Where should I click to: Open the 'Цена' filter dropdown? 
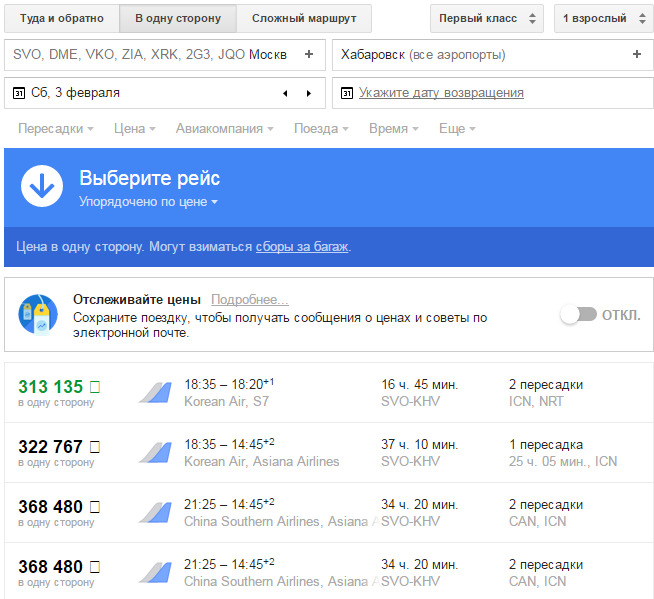[x=135, y=128]
